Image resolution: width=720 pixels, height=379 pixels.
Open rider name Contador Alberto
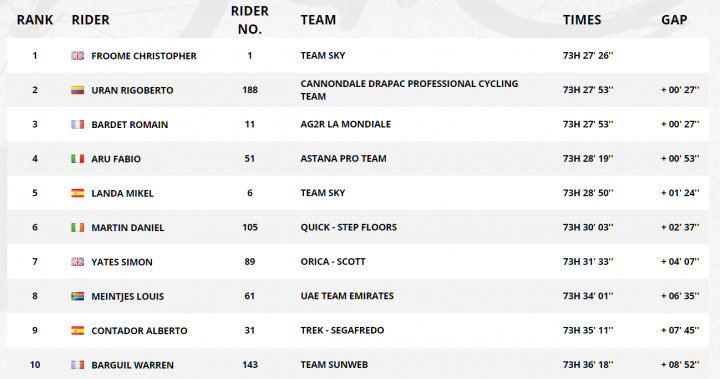click(139, 331)
